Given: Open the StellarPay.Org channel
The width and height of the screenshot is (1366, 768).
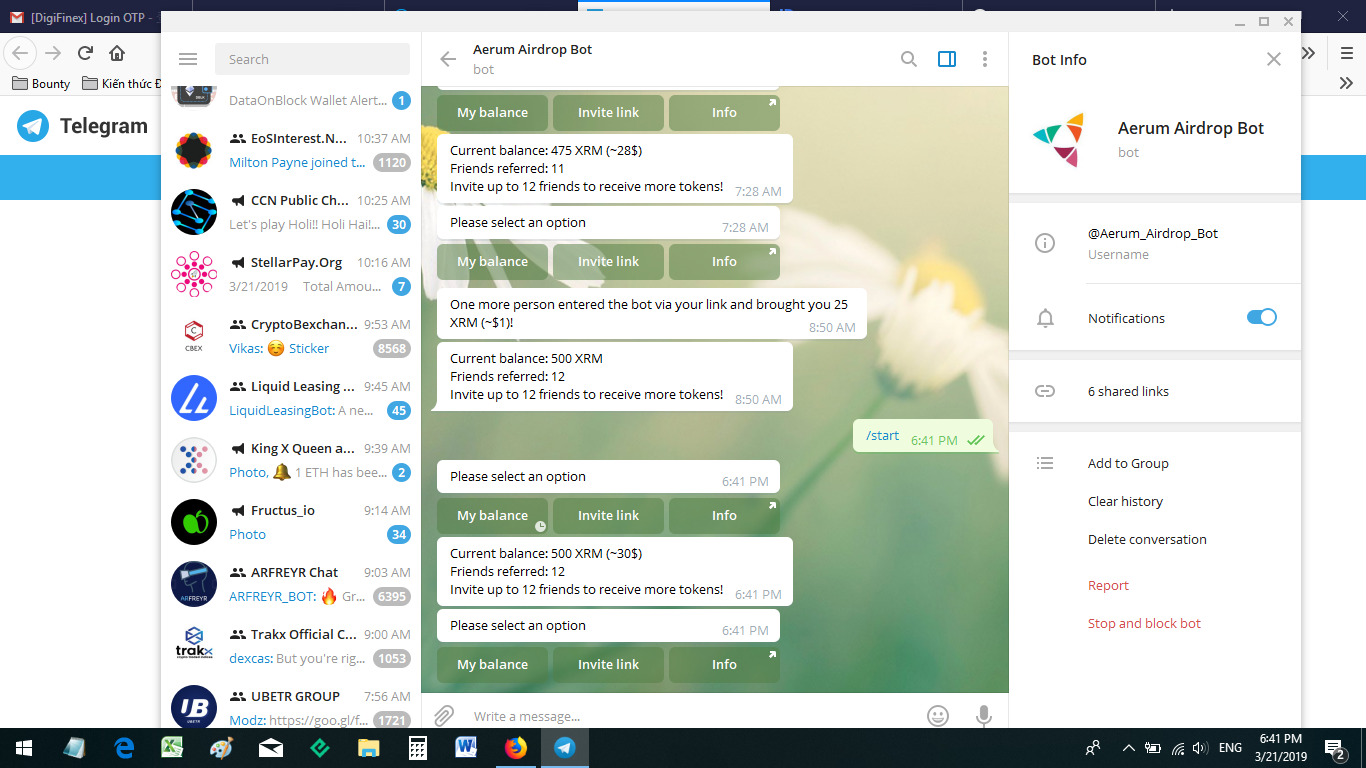Looking at the screenshot, I should 289,274.
